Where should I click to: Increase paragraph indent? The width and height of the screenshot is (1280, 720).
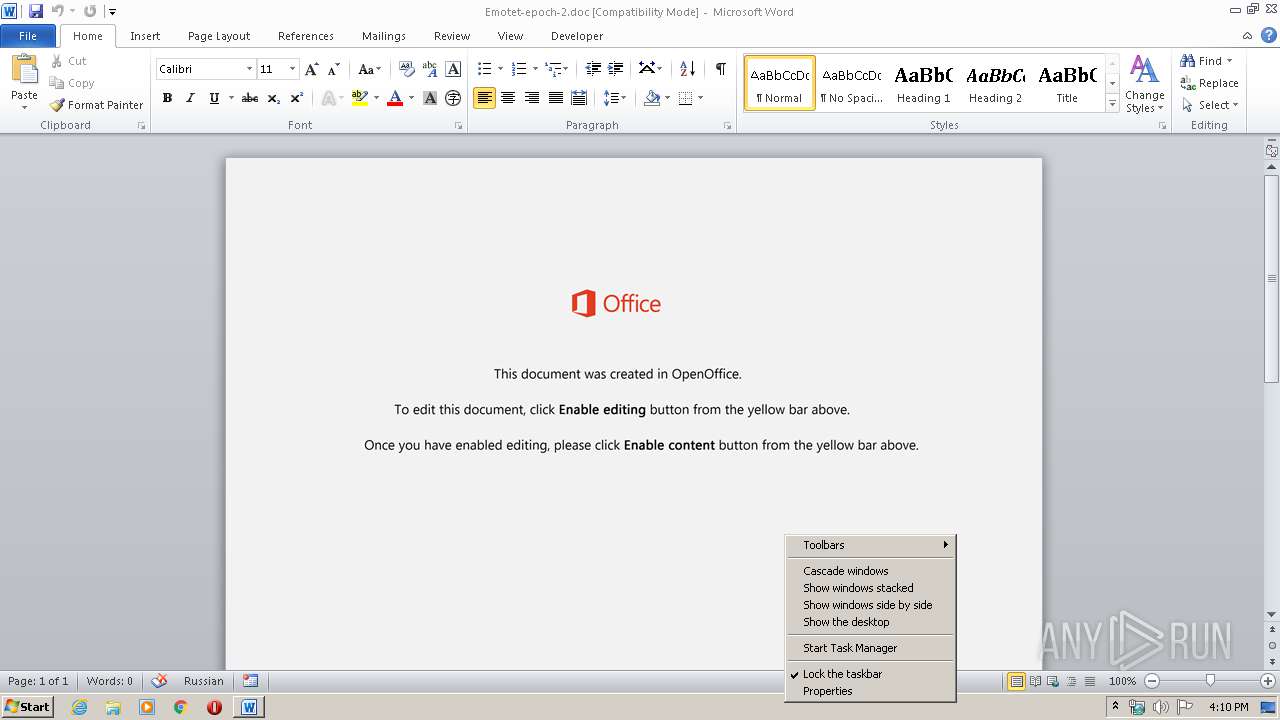[616, 69]
